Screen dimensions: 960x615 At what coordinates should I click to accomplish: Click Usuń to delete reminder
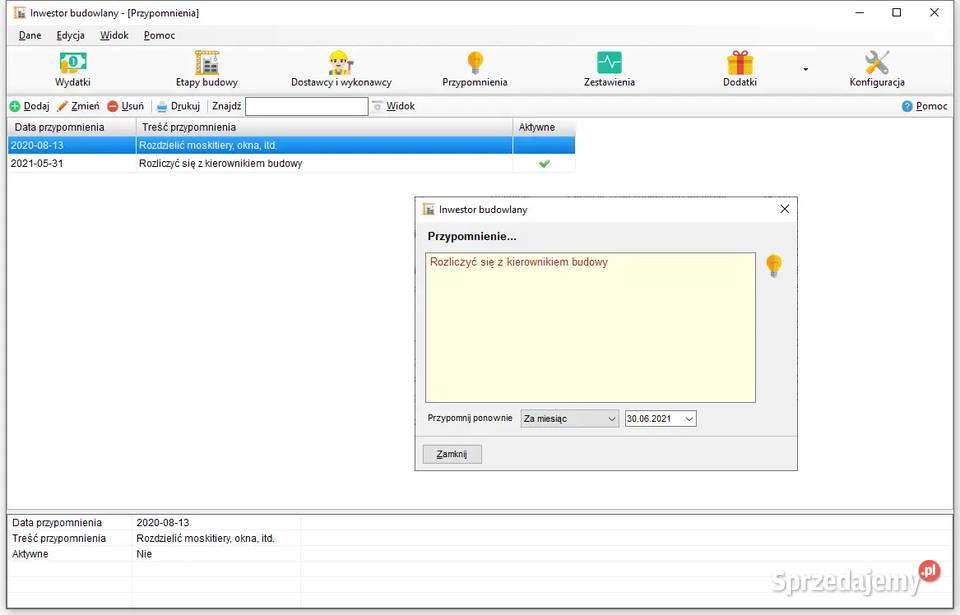[x=125, y=106]
